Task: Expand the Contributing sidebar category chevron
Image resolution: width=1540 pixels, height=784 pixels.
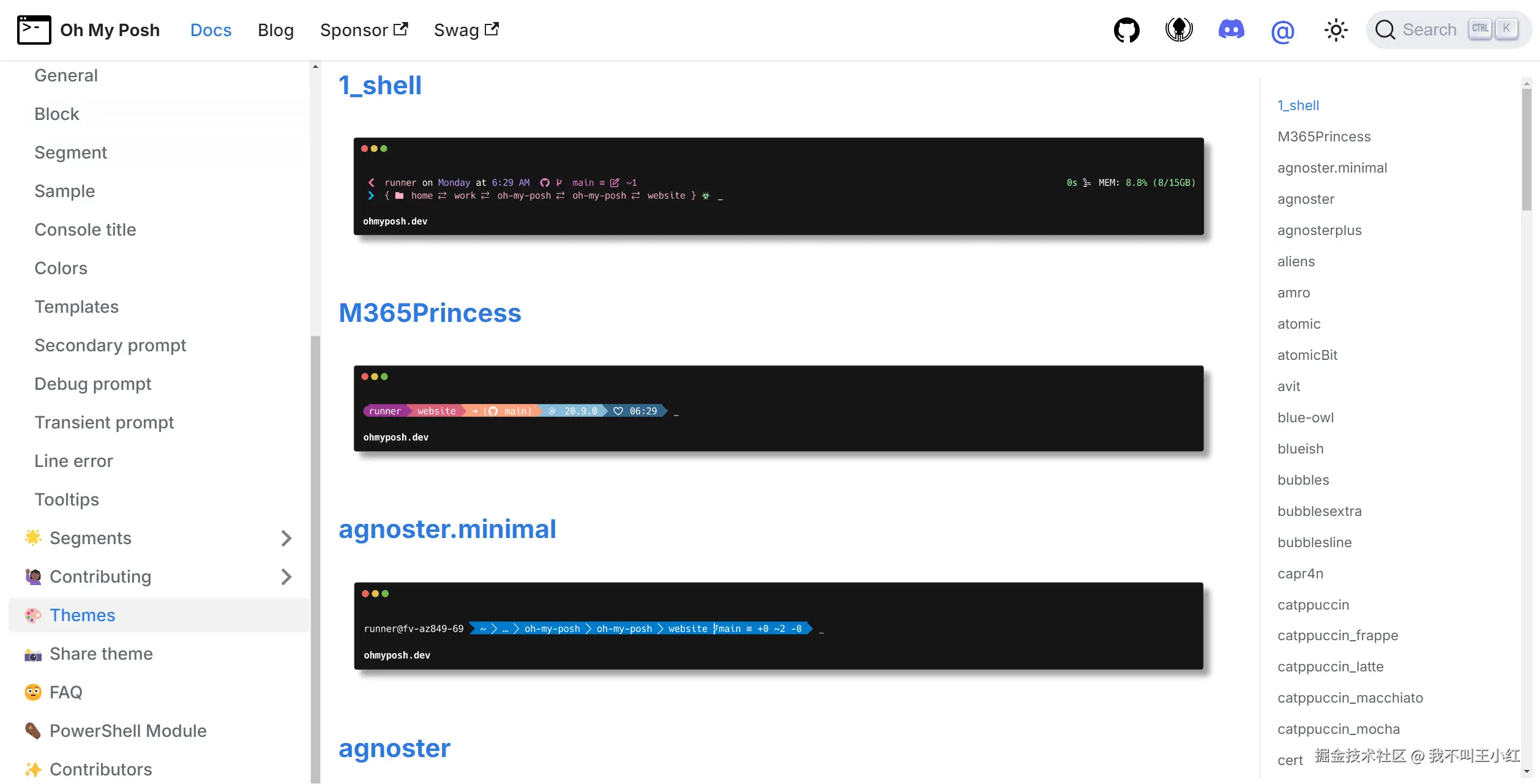Action: [x=286, y=577]
